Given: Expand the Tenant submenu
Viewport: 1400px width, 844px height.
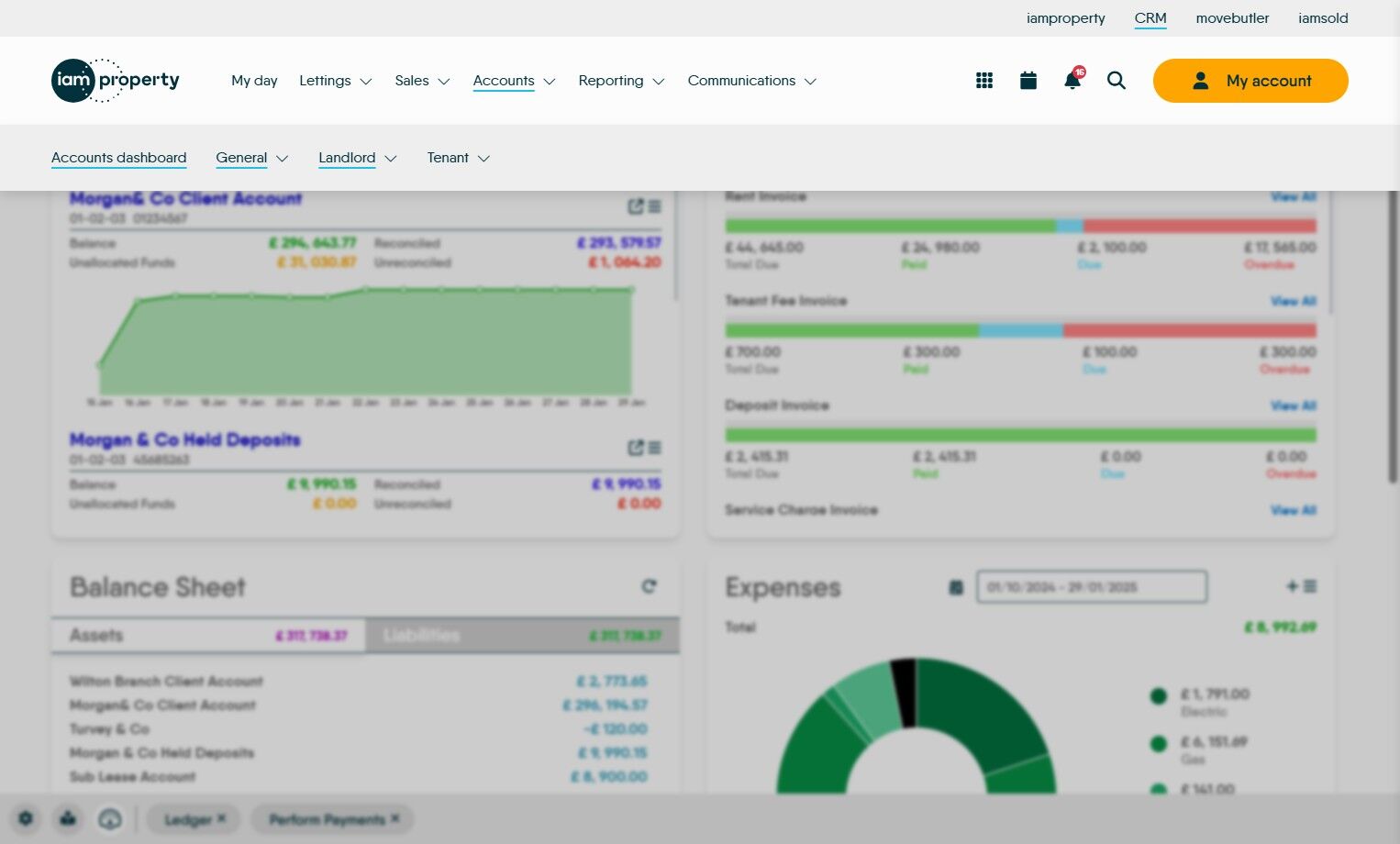Looking at the screenshot, I should click(459, 158).
